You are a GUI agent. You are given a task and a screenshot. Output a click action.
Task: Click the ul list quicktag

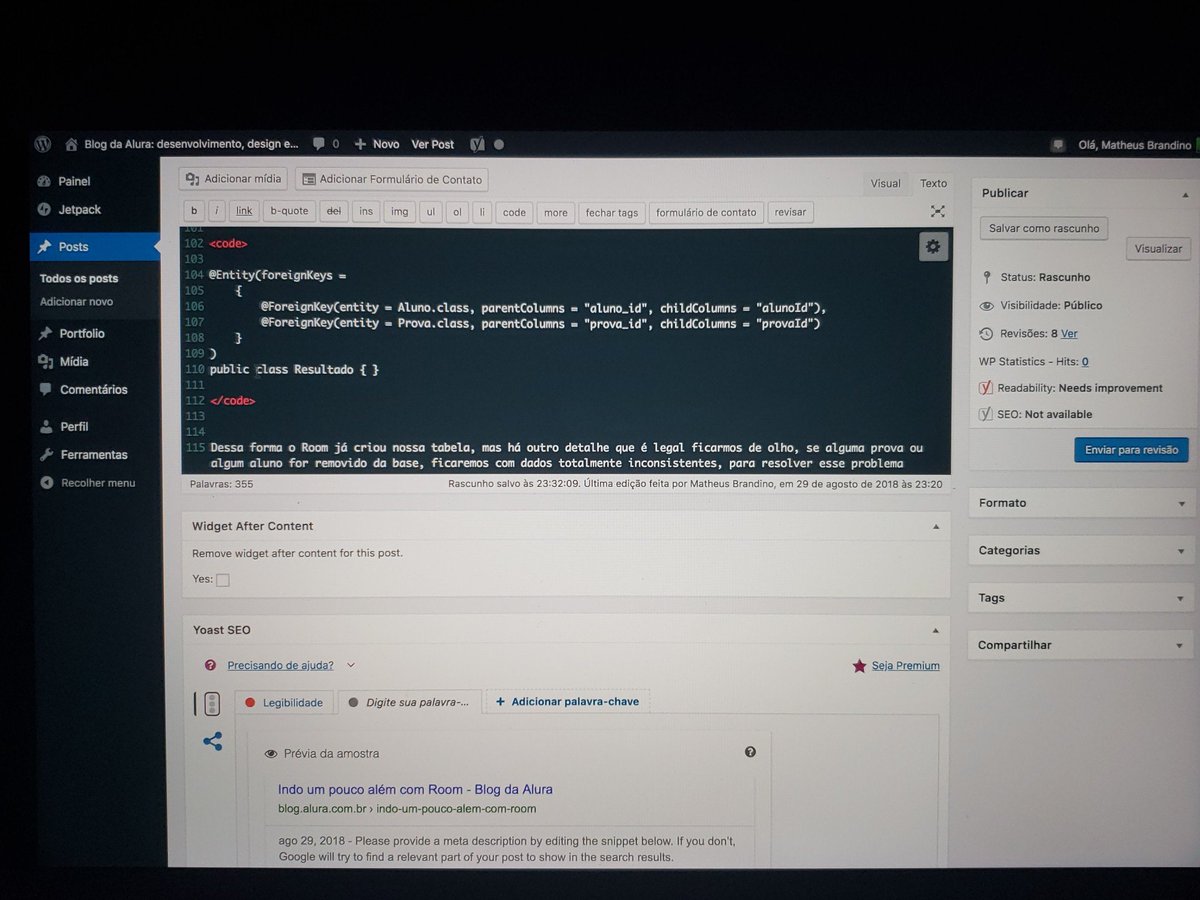point(431,211)
